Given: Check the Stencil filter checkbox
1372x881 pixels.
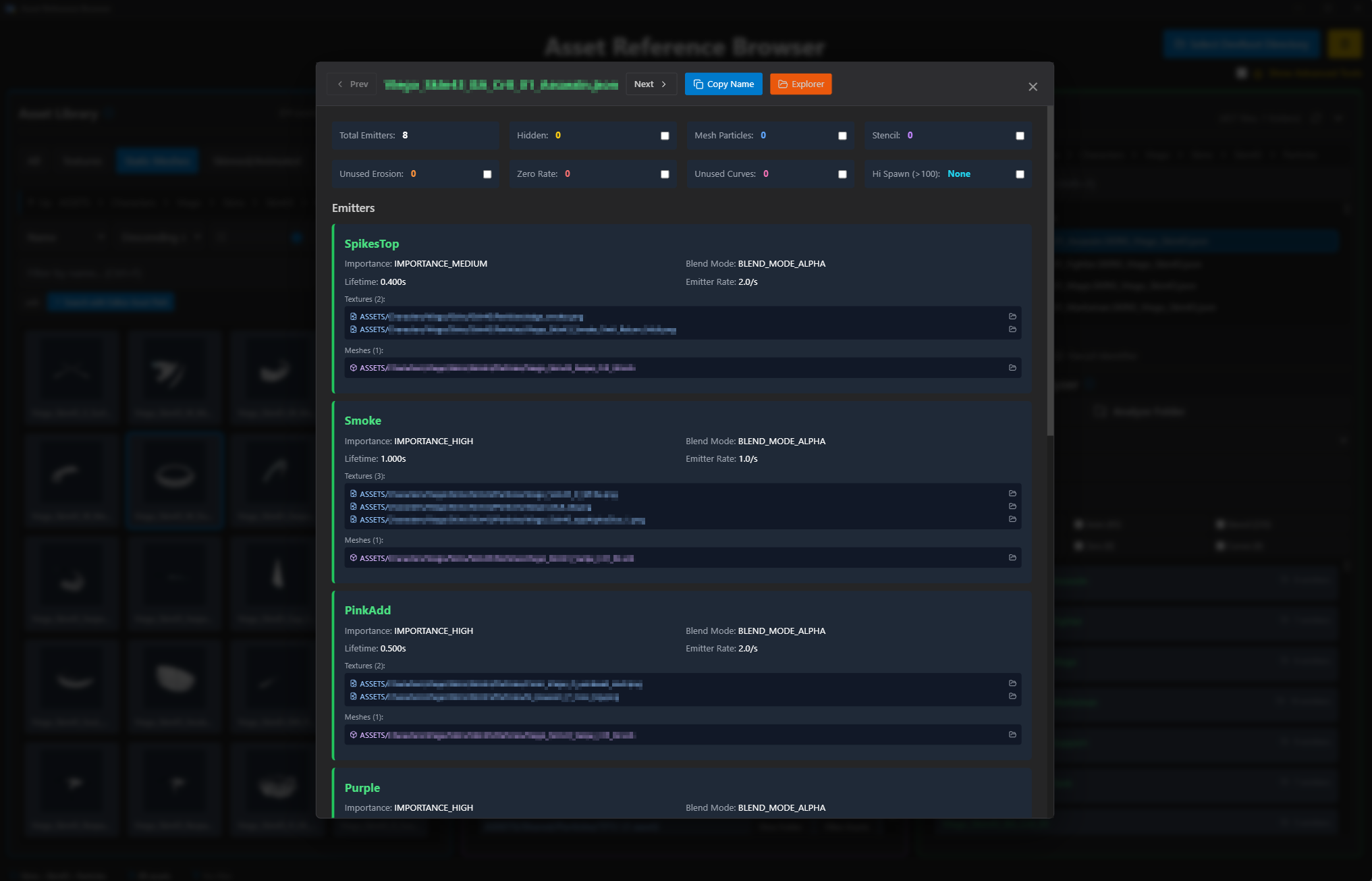Looking at the screenshot, I should pyautogui.click(x=1020, y=135).
